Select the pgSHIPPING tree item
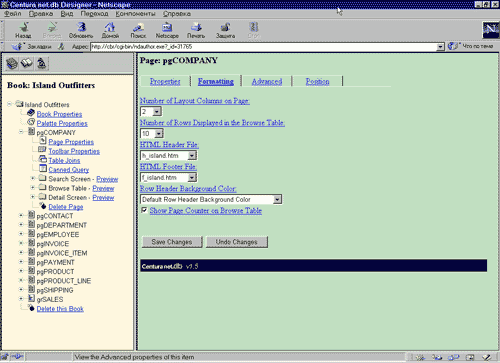The image size is (500, 363). tap(55, 290)
